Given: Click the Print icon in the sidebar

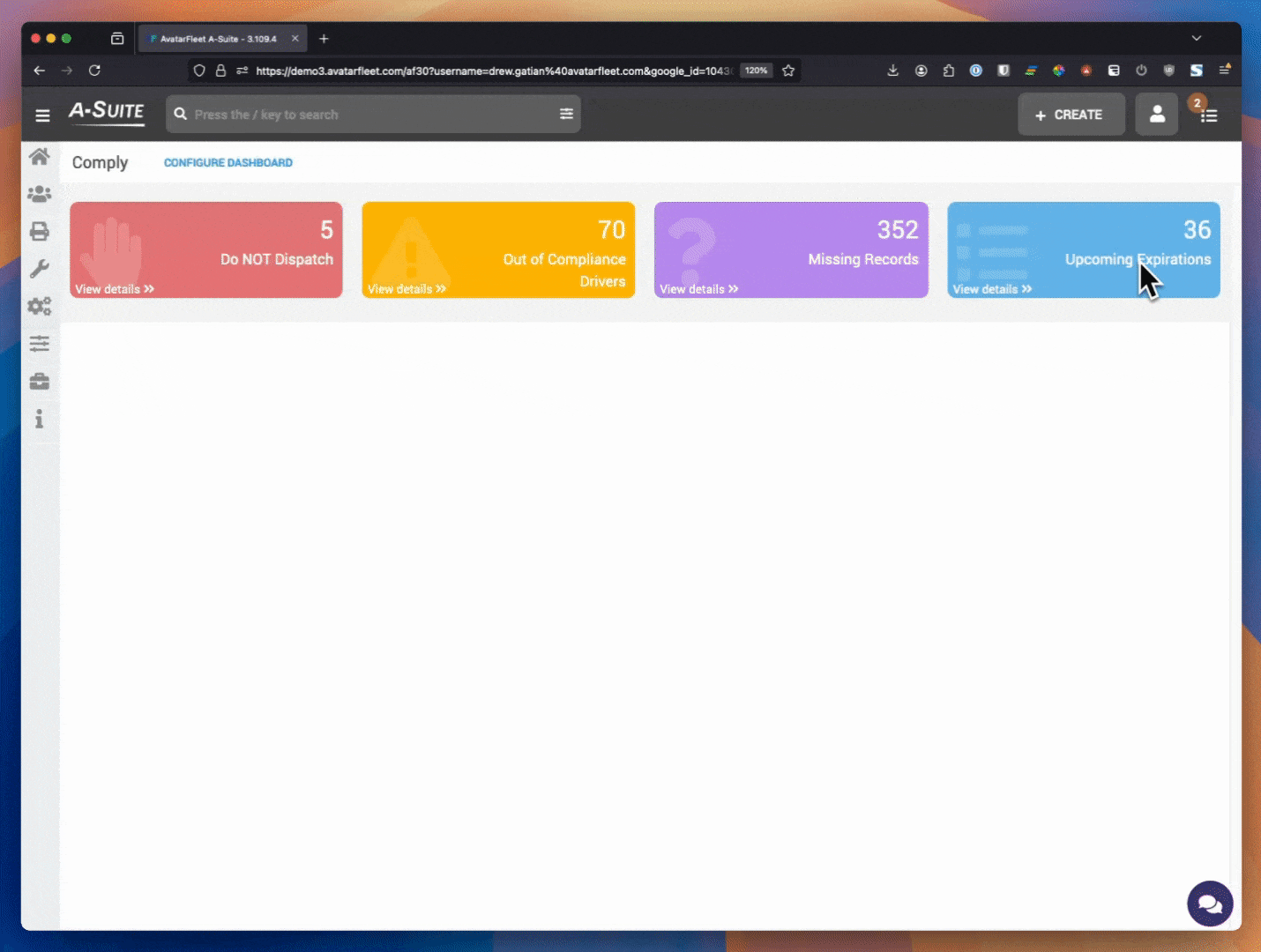Looking at the screenshot, I should pyautogui.click(x=39, y=231).
